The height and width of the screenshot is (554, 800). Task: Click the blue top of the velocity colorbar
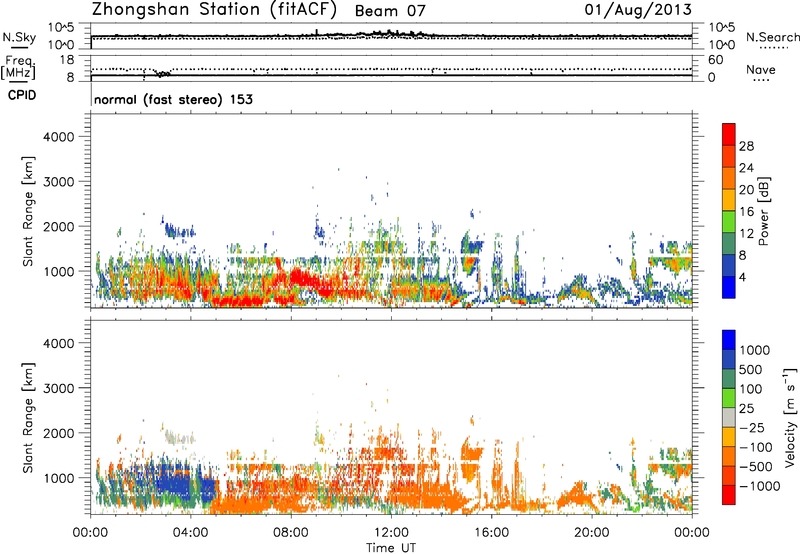(x=729, y=340)
